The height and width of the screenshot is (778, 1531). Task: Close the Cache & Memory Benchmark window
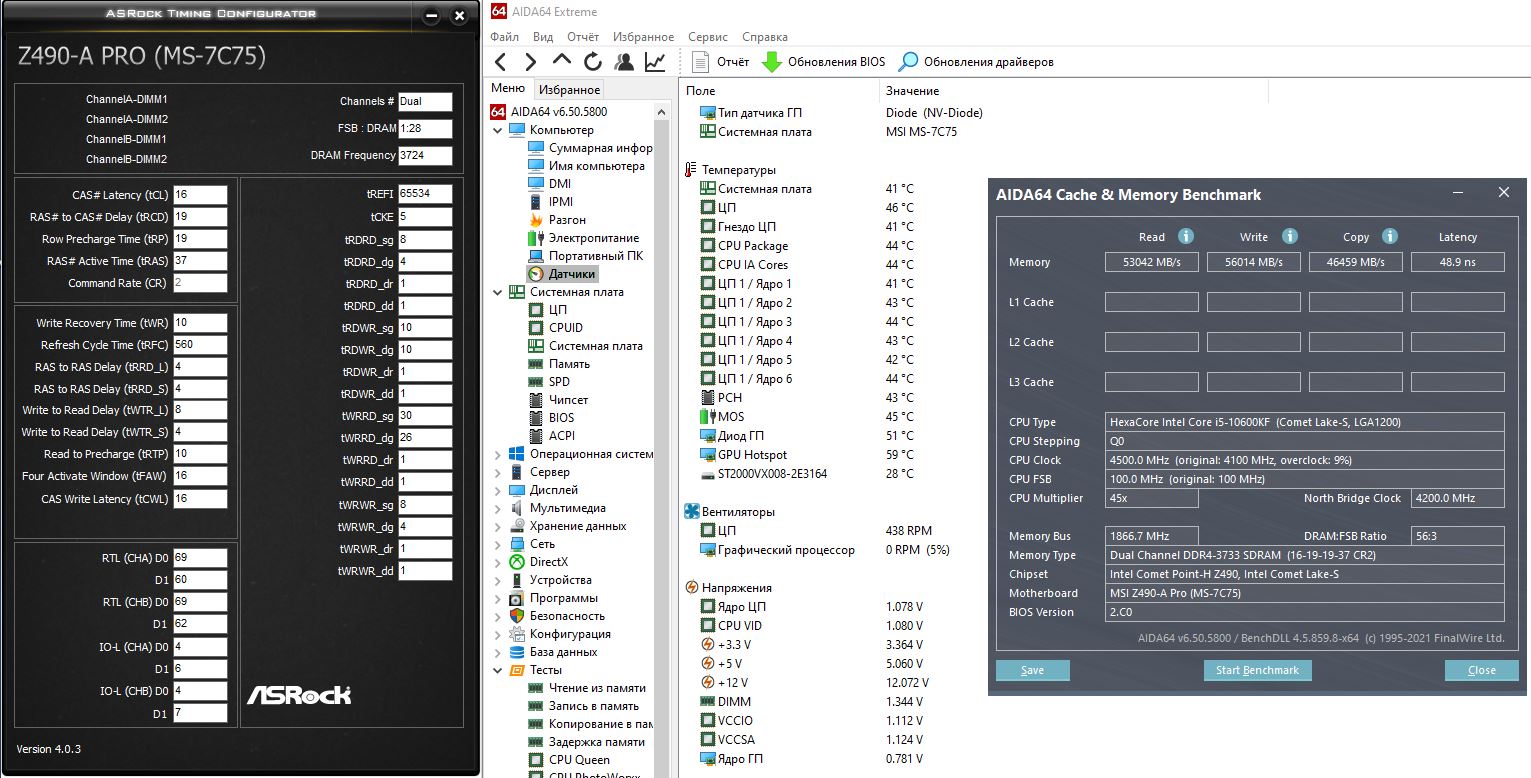coord(1503,193)
